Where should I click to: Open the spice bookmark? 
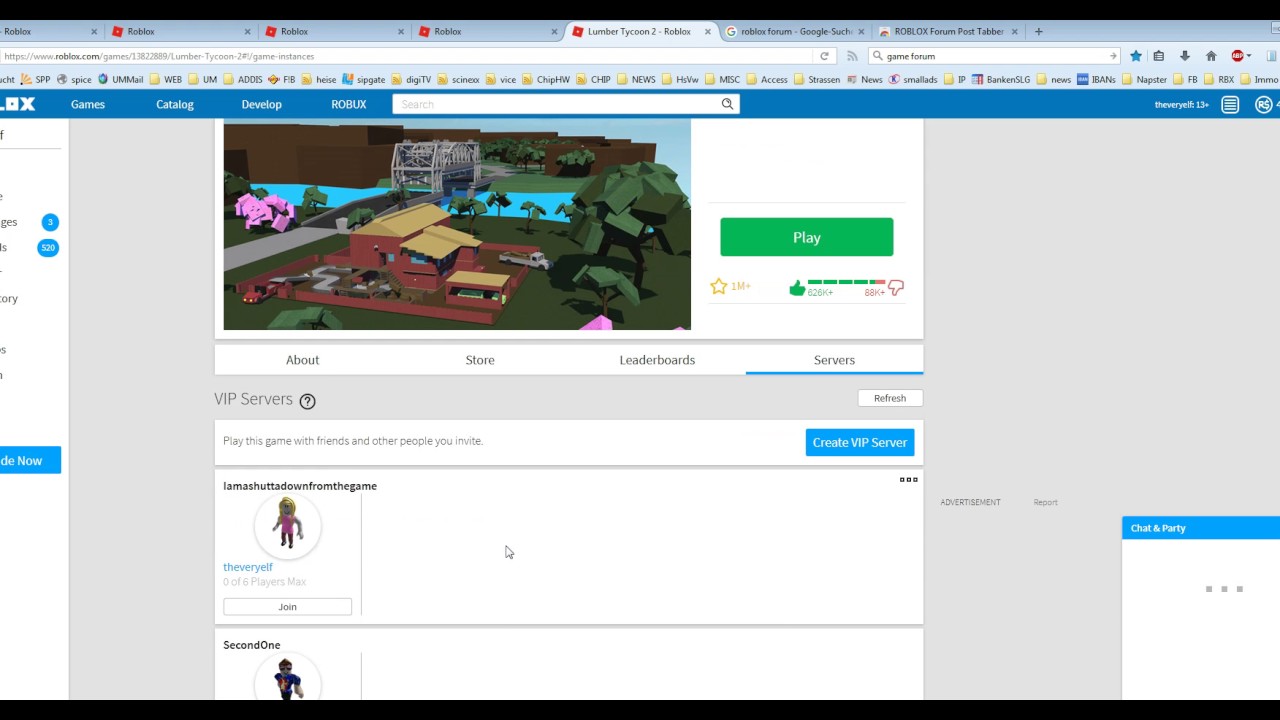[x=74, y=79]
